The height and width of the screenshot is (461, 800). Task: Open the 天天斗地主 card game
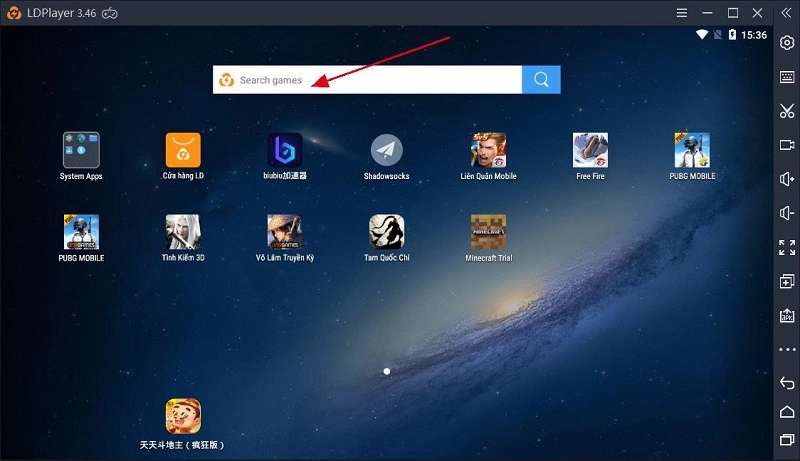click(x=183, y=416)
